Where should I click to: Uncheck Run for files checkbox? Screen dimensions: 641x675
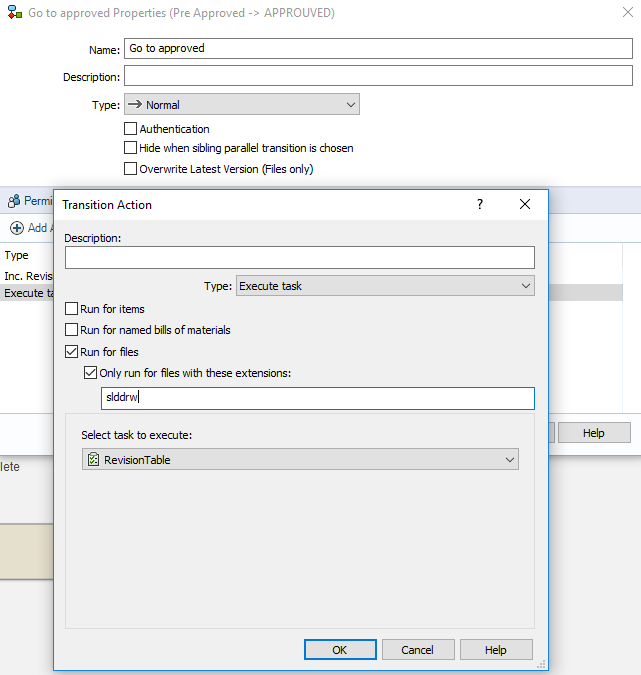point(72,352)
